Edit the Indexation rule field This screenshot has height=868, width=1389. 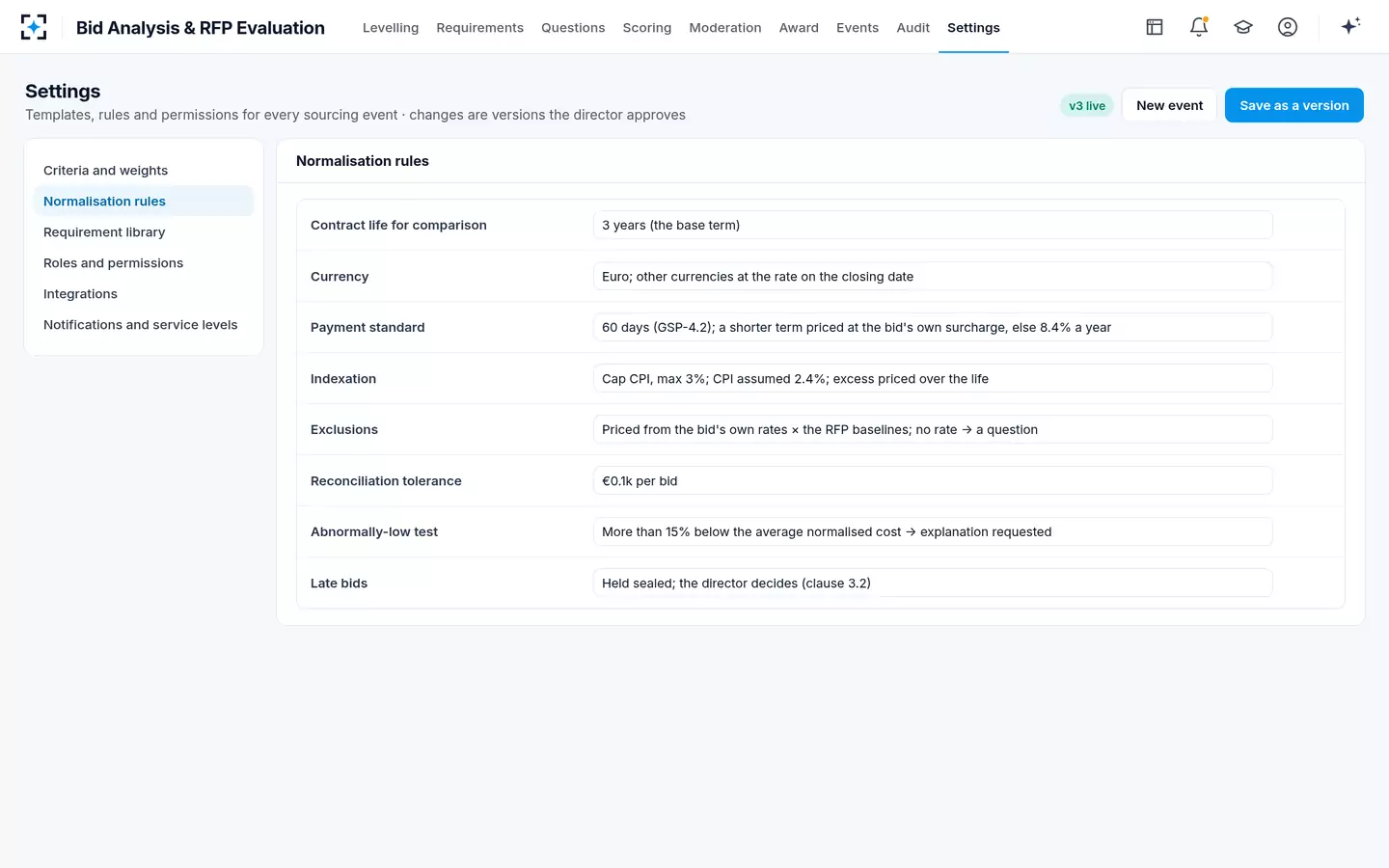tap(933, 378)
